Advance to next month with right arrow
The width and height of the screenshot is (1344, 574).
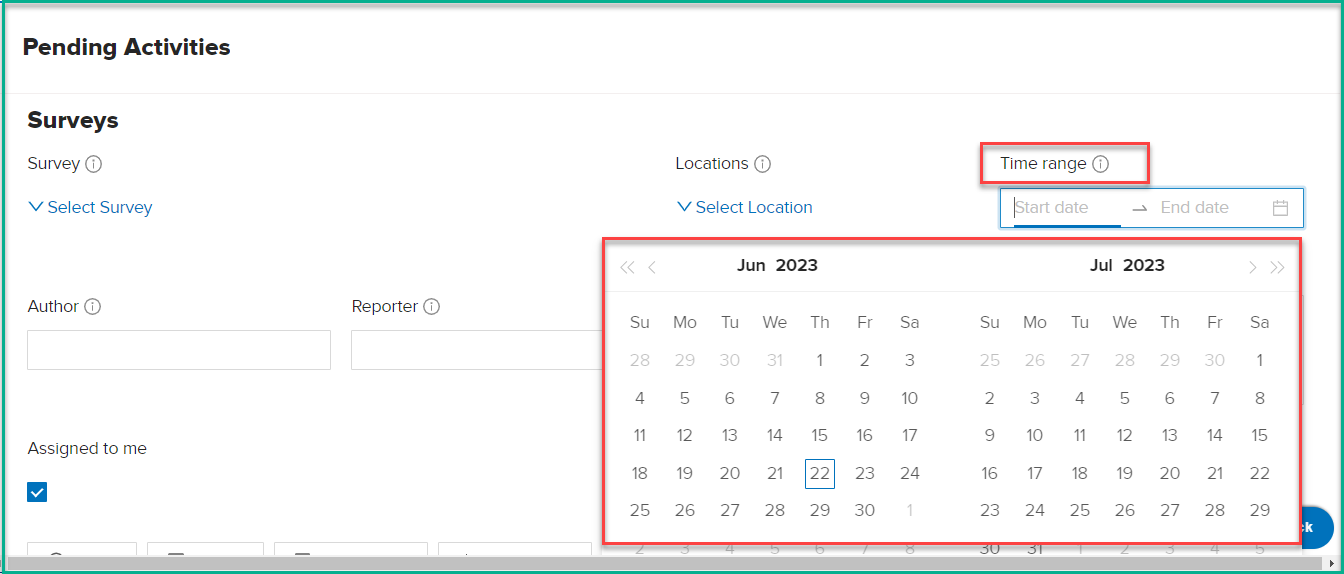pos(1252,267)
